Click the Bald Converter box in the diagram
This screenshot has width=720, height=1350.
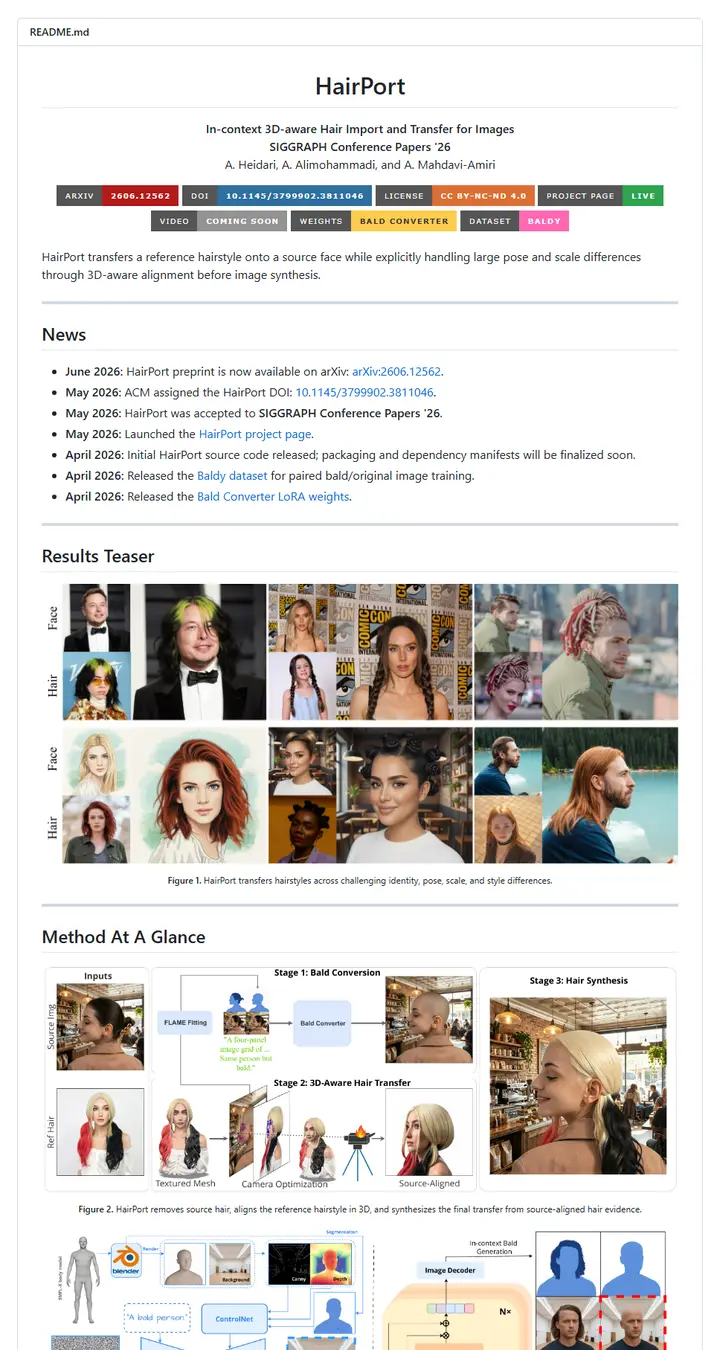pyautogui.click(x=322, y=1024)
